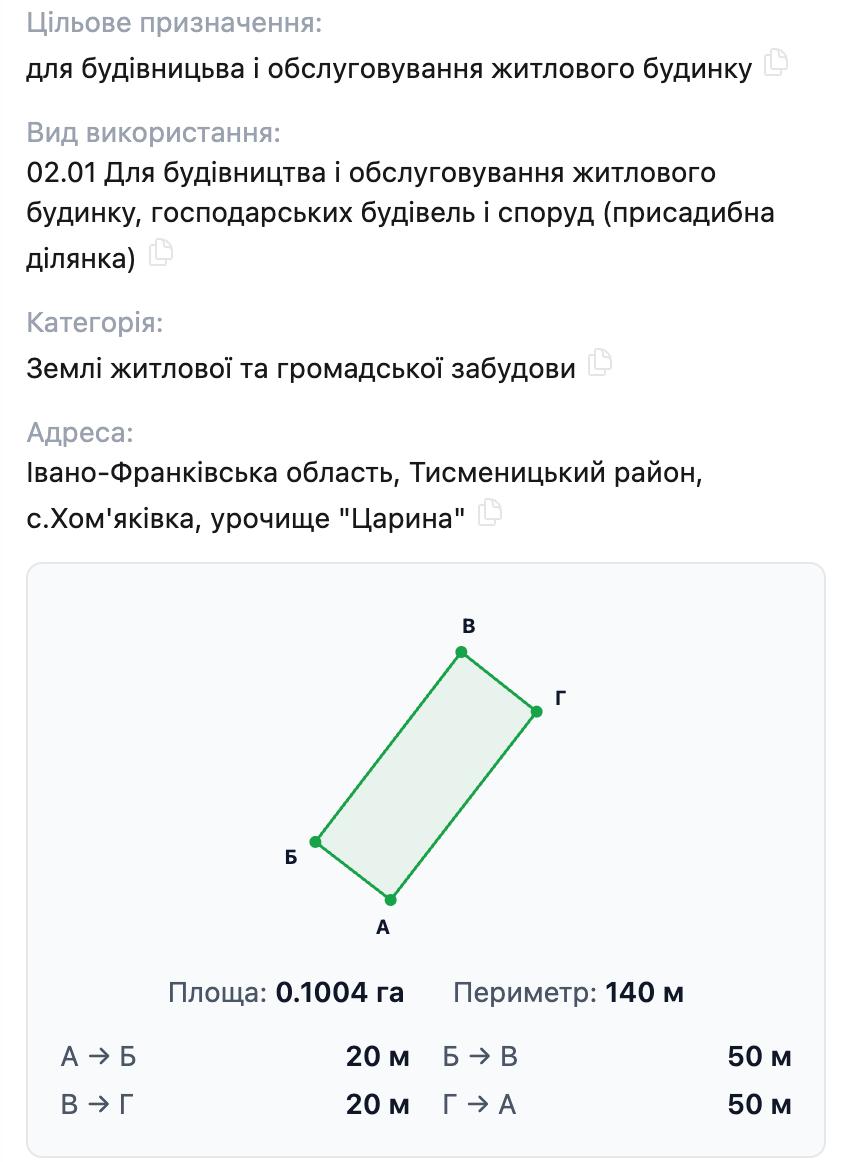Click the Землі житлової та громадської забудови text
The height and width of the screenshot is (1162, 852).
[301, 368]
